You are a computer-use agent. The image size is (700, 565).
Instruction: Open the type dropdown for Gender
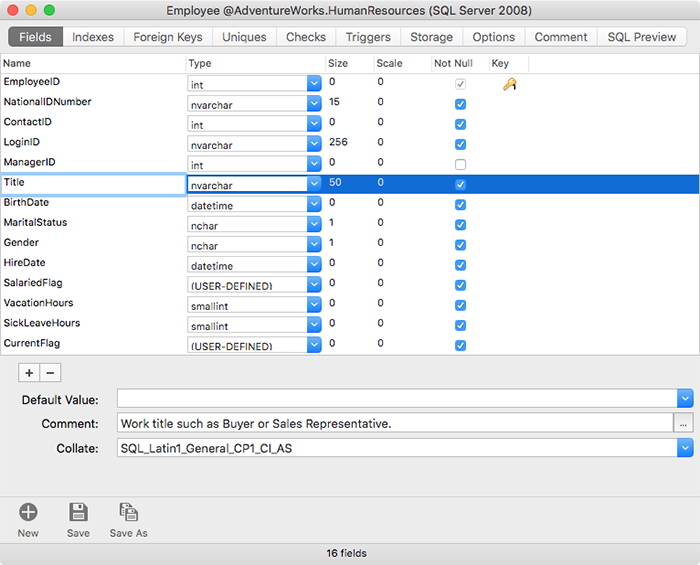click(314, 244)
